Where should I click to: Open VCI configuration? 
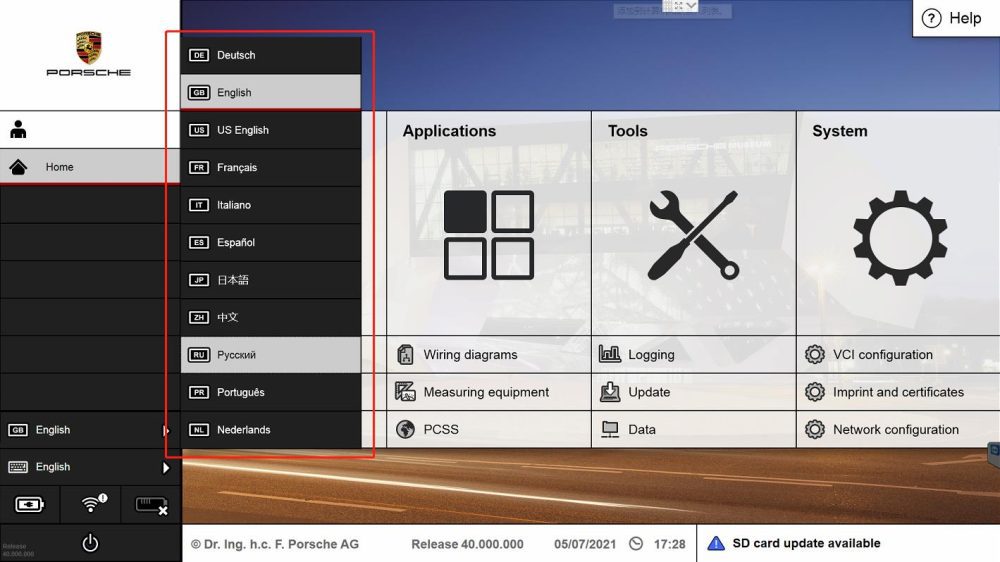point(882,355)
